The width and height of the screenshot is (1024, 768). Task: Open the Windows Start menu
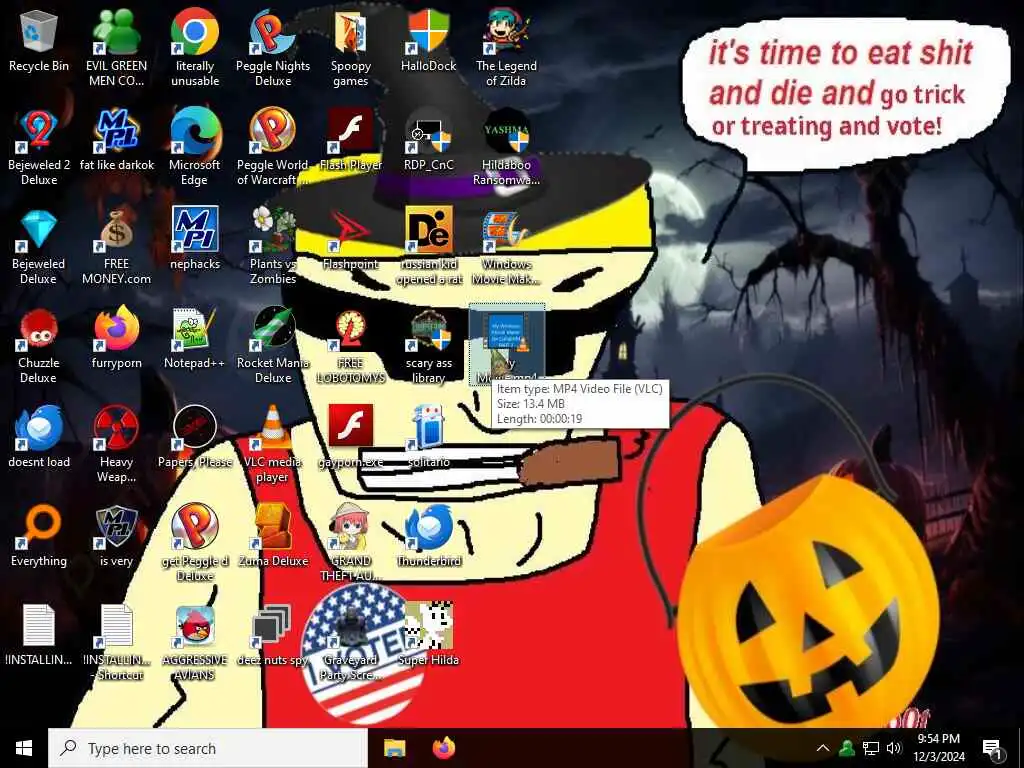pyautogui.click(x=24, y=748)
